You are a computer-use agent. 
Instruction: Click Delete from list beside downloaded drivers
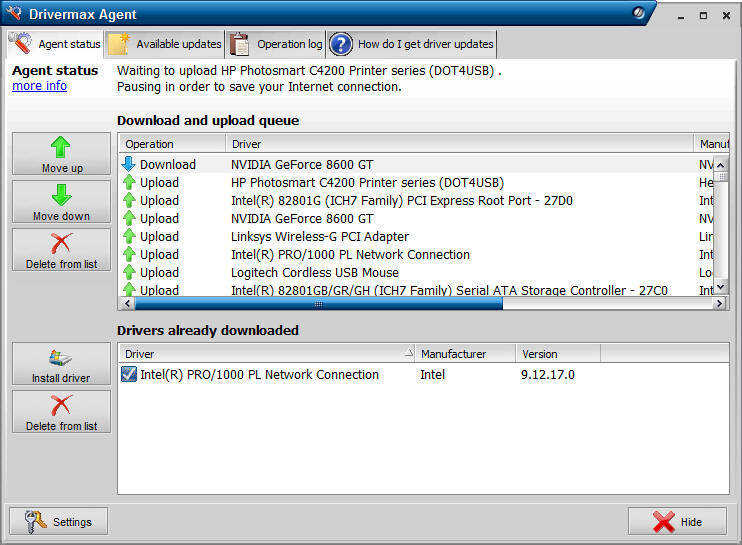tap(61, 411)
